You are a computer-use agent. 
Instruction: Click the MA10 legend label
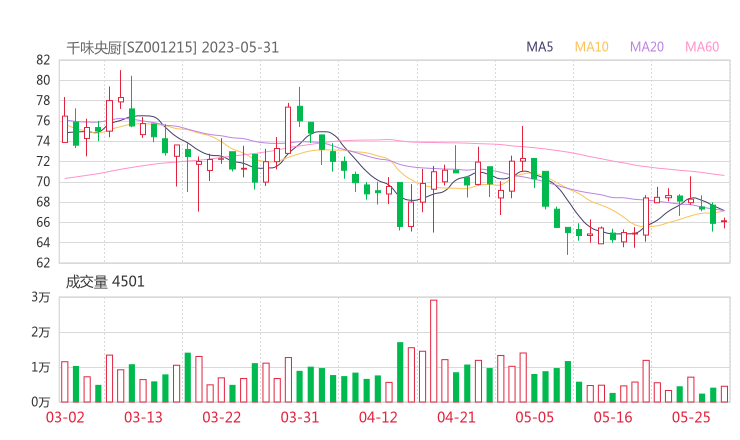591,47
